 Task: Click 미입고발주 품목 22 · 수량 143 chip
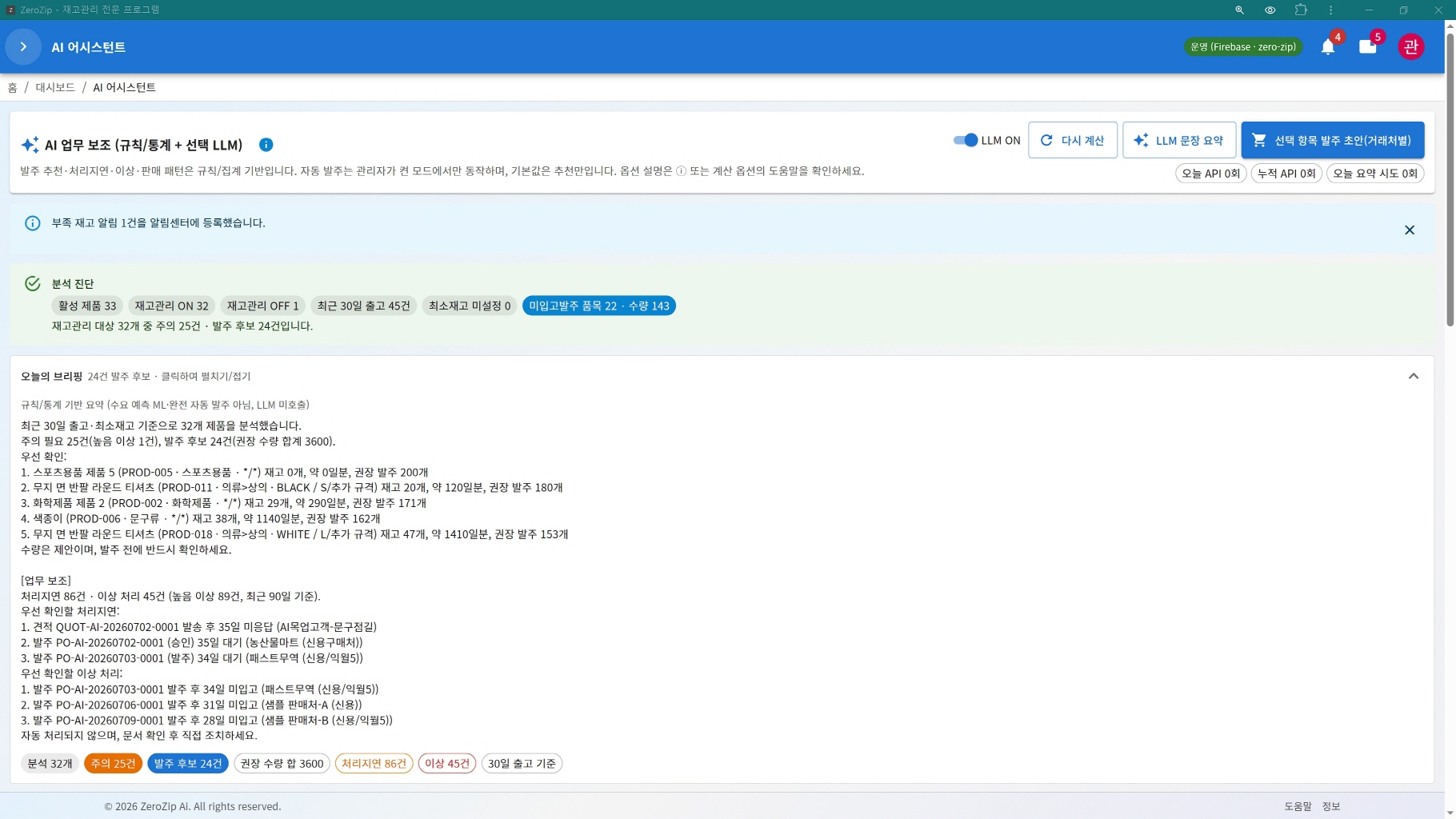[599, 306]
